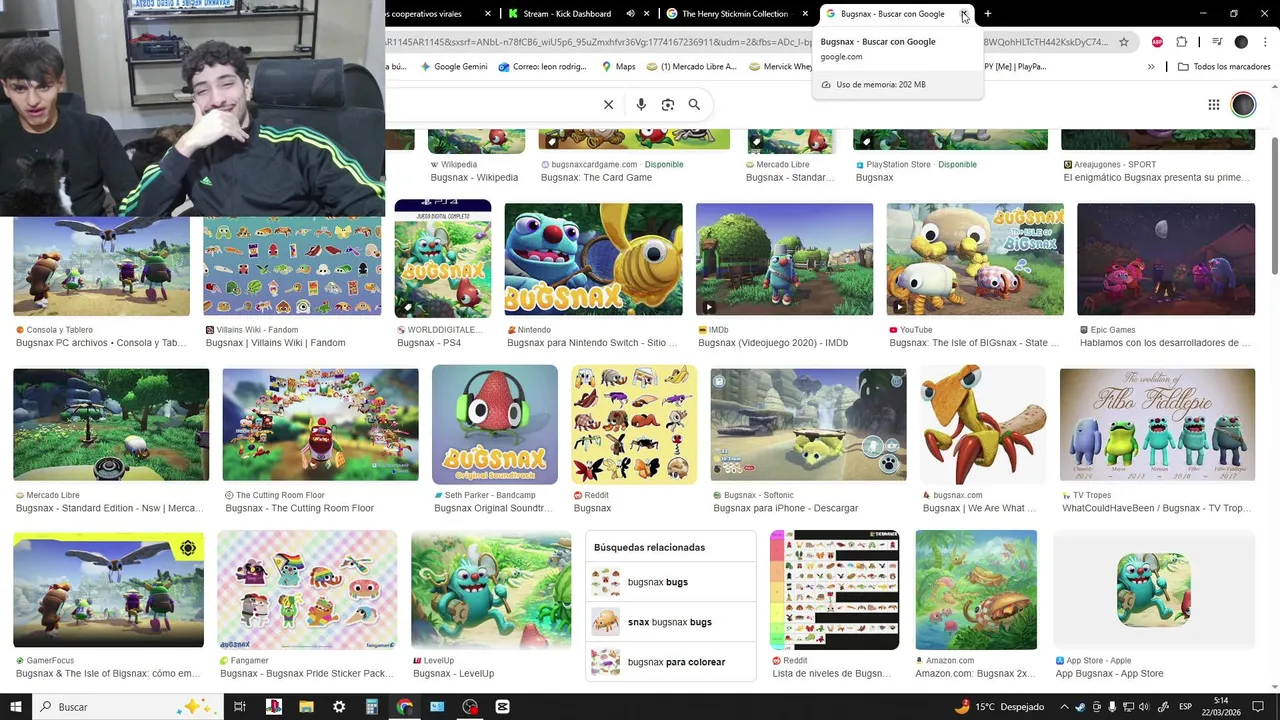Click weather widget 15°C Despejado
Screen dimensions: 1280x720
coord(1000,707)
